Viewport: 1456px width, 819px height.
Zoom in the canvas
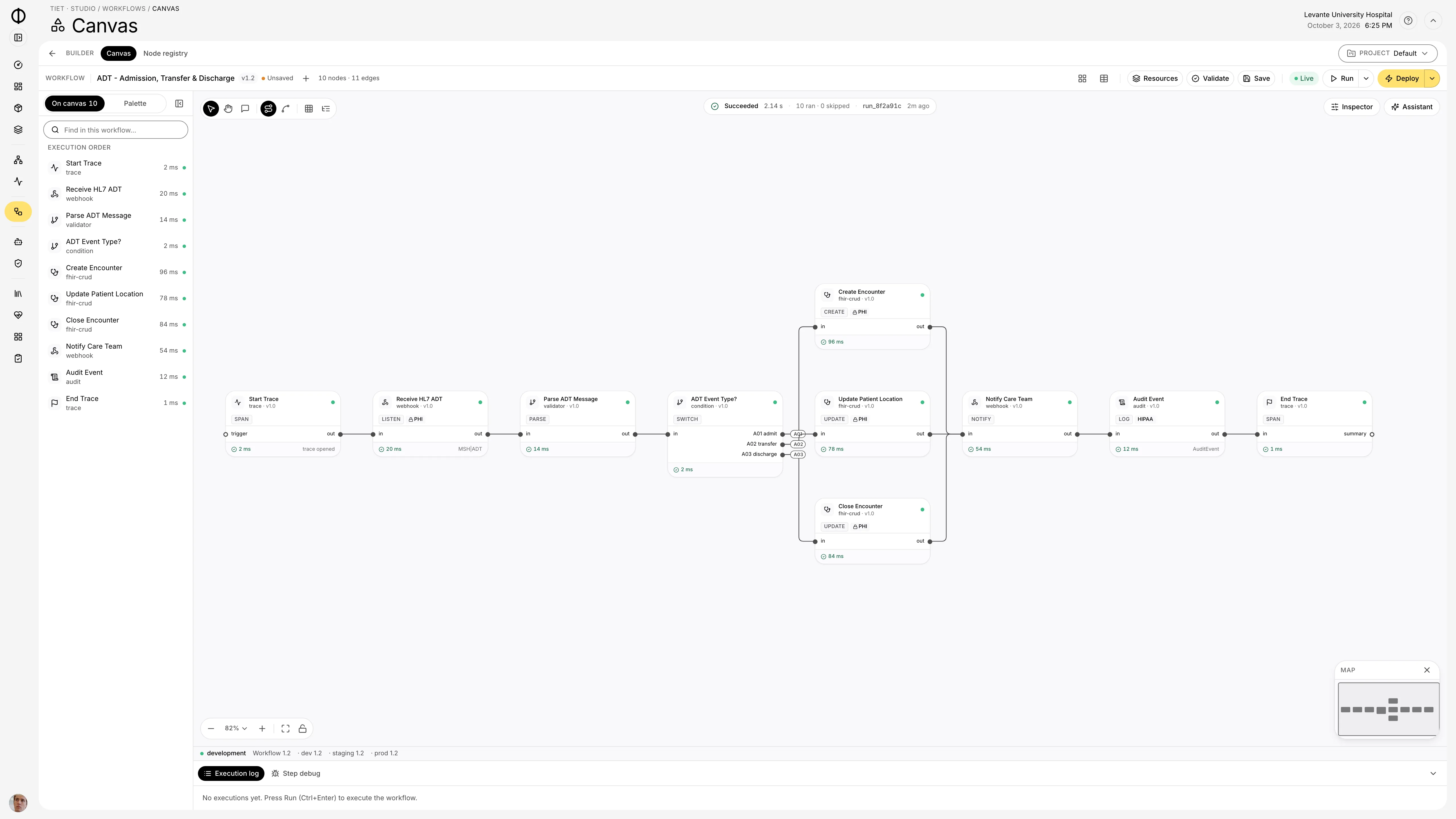click(x=262, y=729)
